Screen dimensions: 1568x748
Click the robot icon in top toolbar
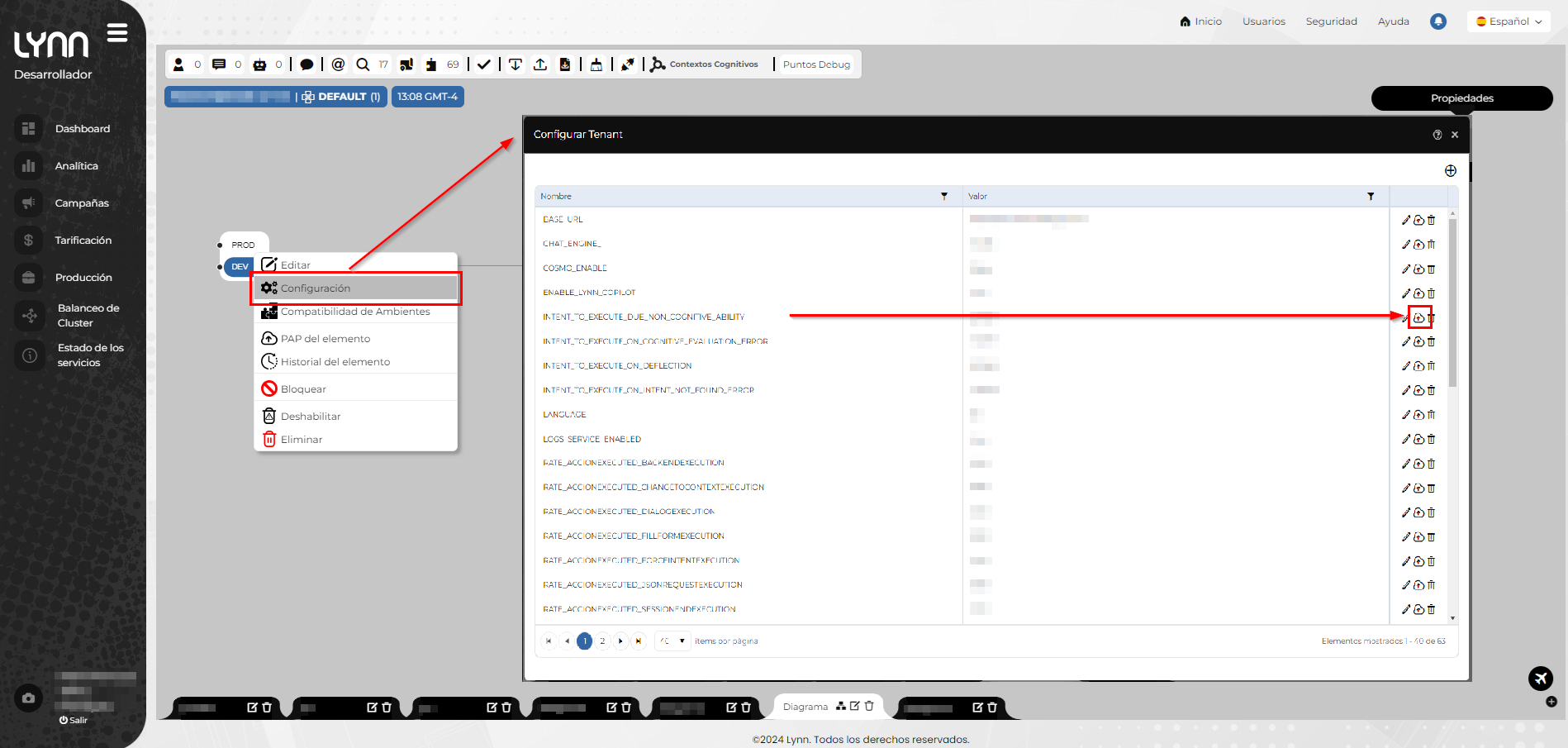point(260,64)
